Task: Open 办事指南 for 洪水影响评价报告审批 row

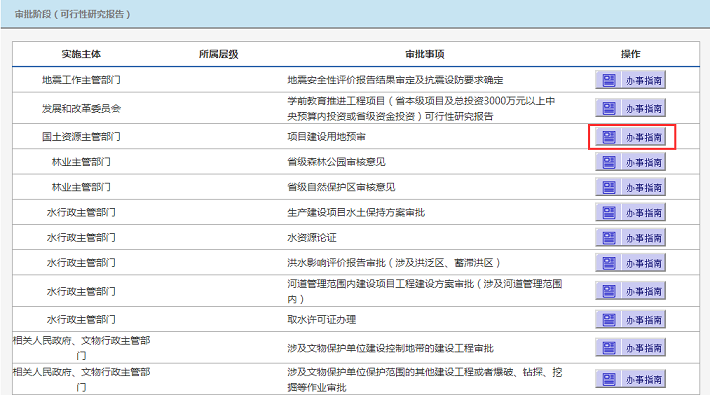Action: tap(630, 263)
